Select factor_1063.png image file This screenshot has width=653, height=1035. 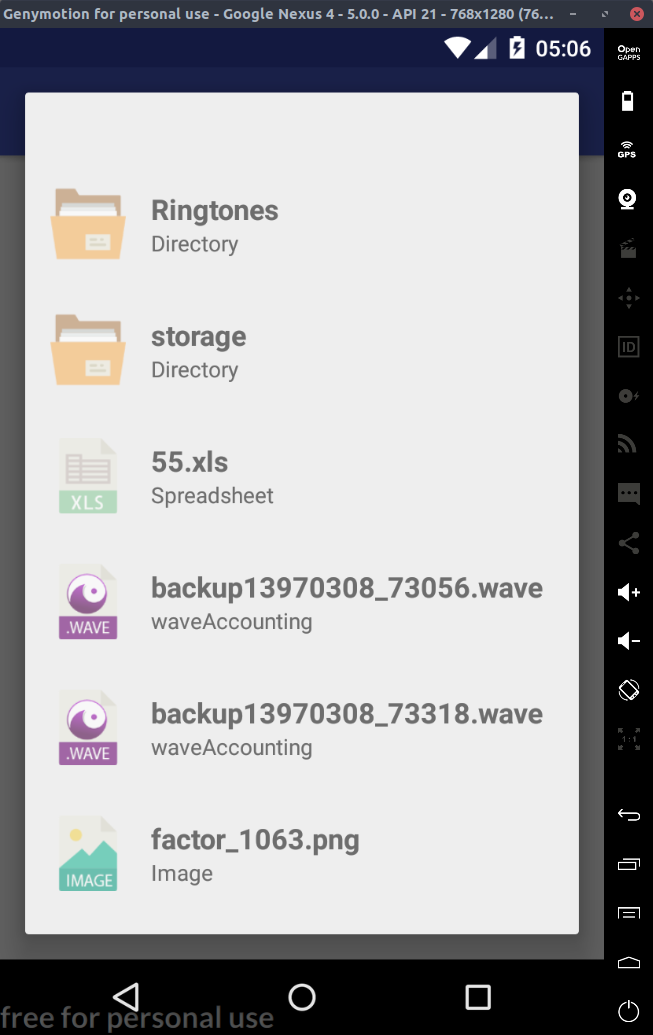pyautogui.click(x=302, y=854)
